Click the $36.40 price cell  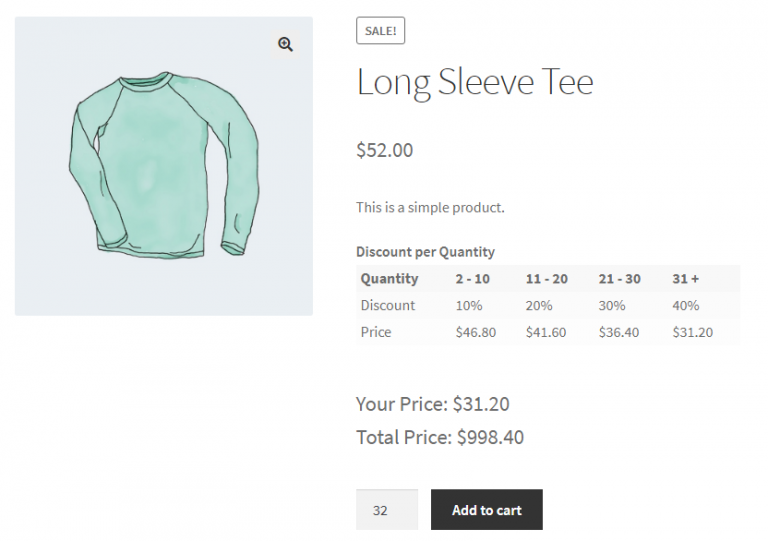click(618, 333)
